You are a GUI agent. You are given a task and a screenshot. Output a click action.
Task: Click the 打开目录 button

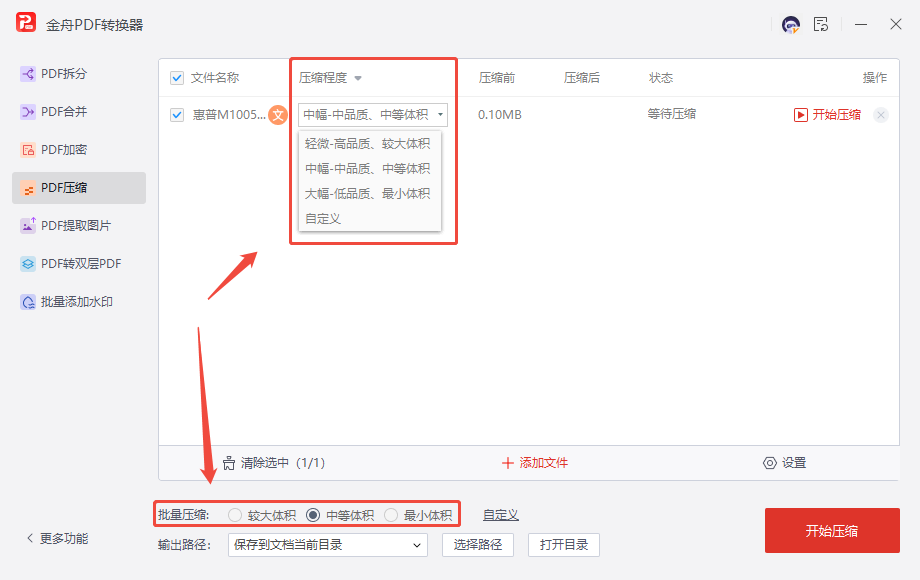564,545
